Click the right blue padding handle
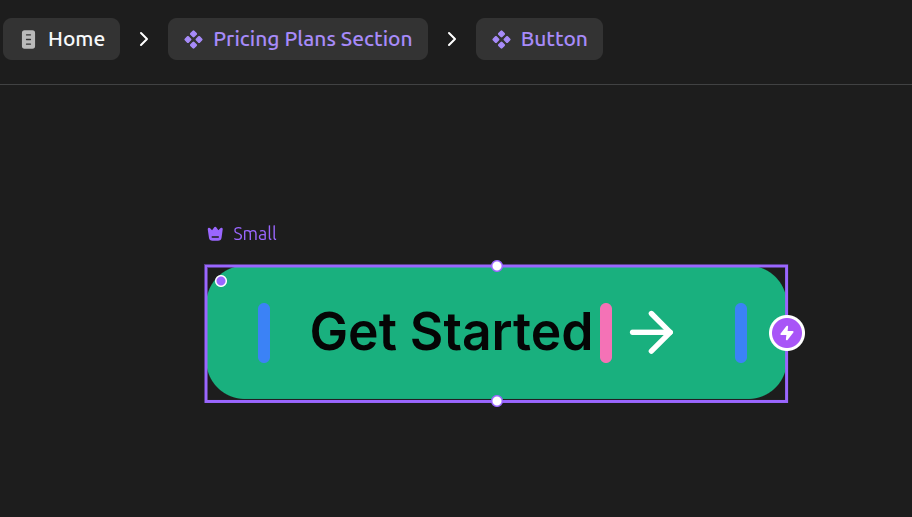 [741, 332]
